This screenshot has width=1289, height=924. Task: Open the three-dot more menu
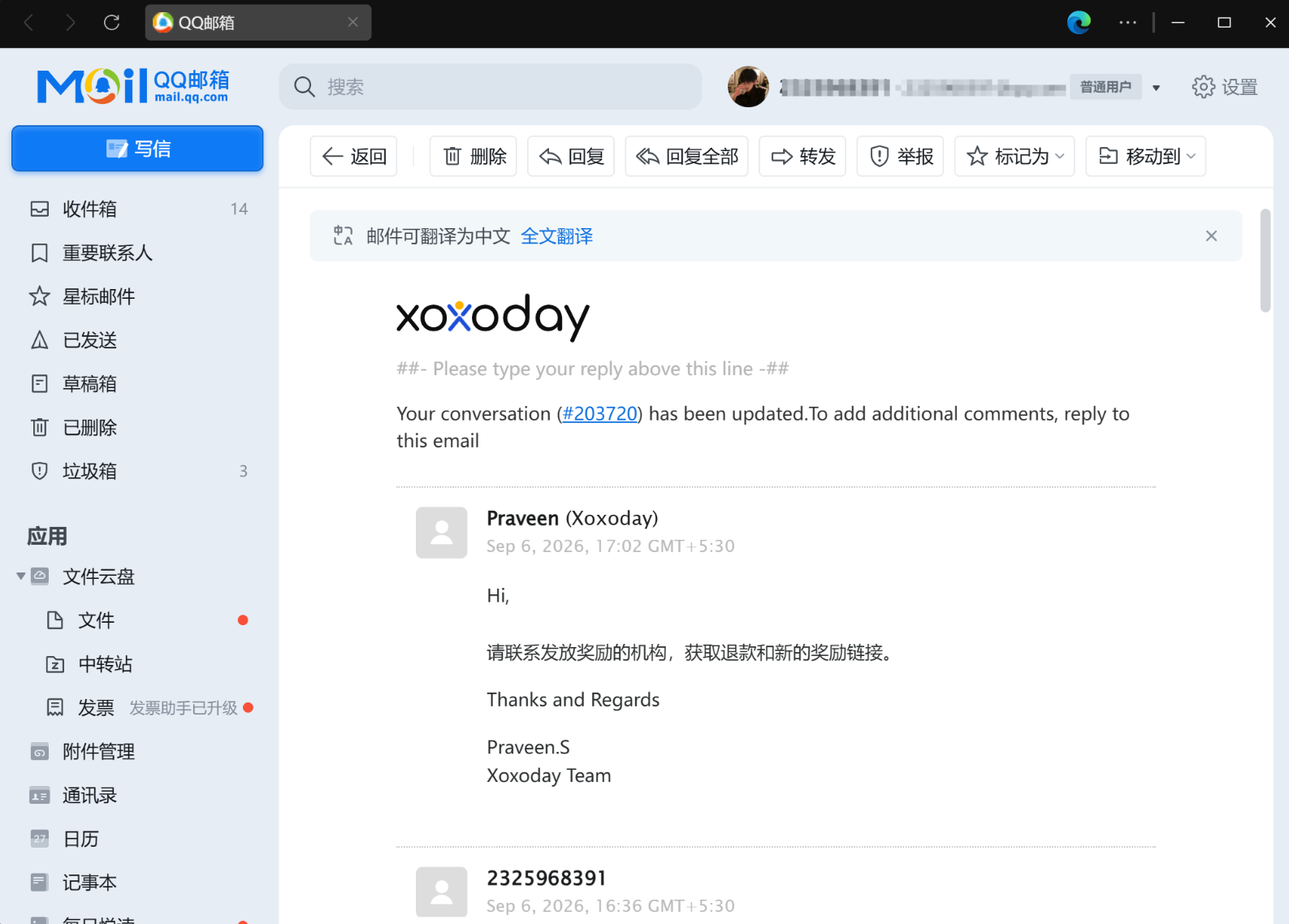click(1127, 23)
